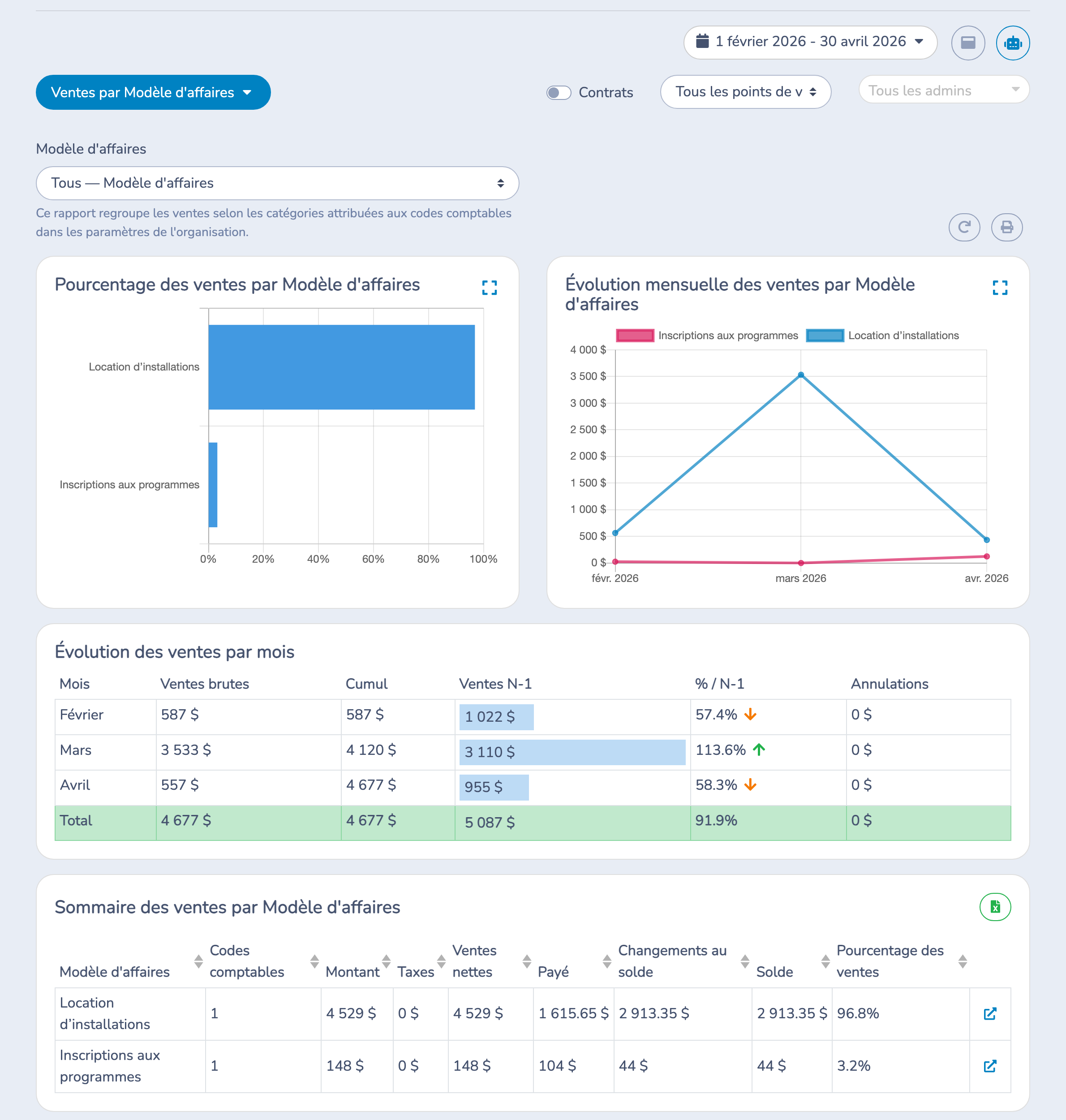This screenshot has width=1066, height=1120.
Task: Open the date range picker for février–avril 2026
Action: pos(810,42)
